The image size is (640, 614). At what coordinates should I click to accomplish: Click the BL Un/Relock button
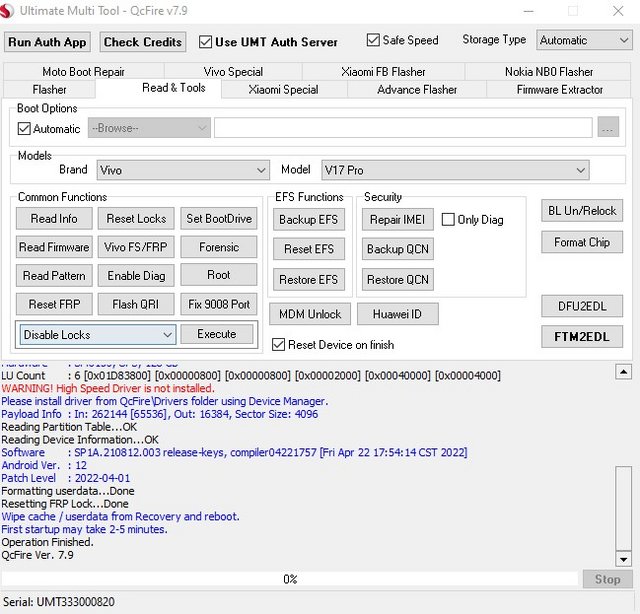coord(582,211)
